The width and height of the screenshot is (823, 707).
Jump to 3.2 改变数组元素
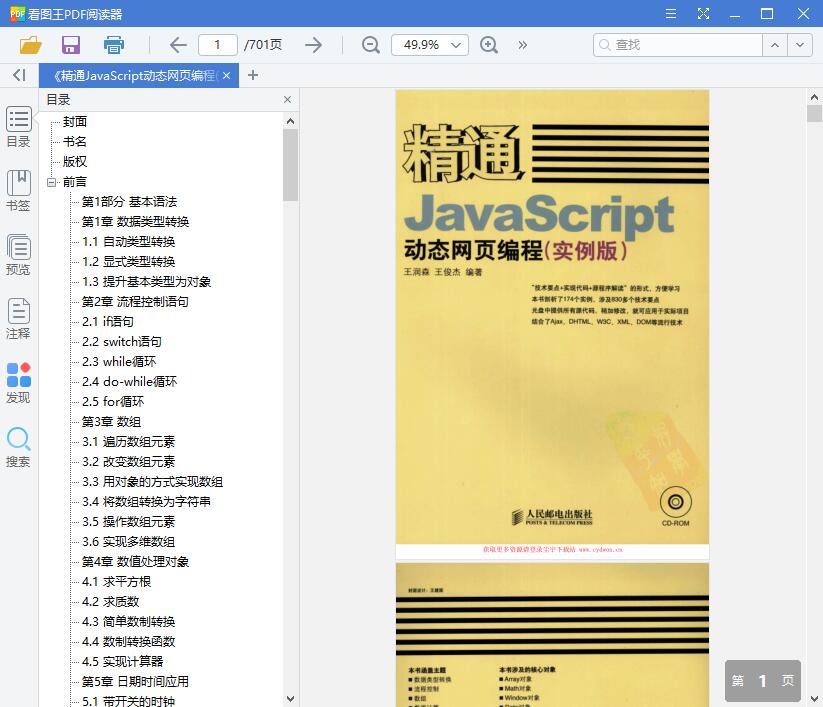(x=129, y=462)
